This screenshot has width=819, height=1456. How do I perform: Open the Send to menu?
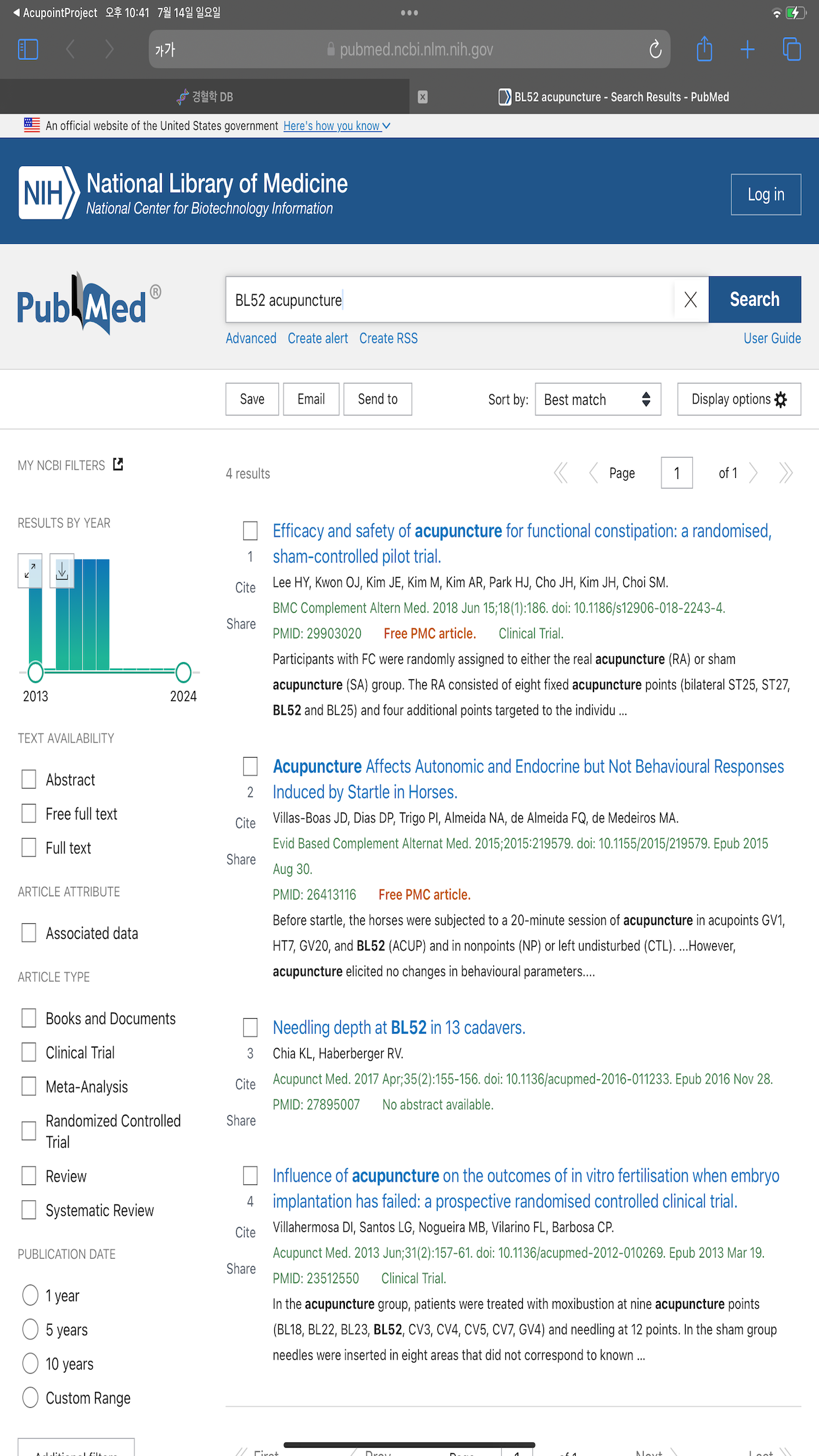[x=378, y=399]
